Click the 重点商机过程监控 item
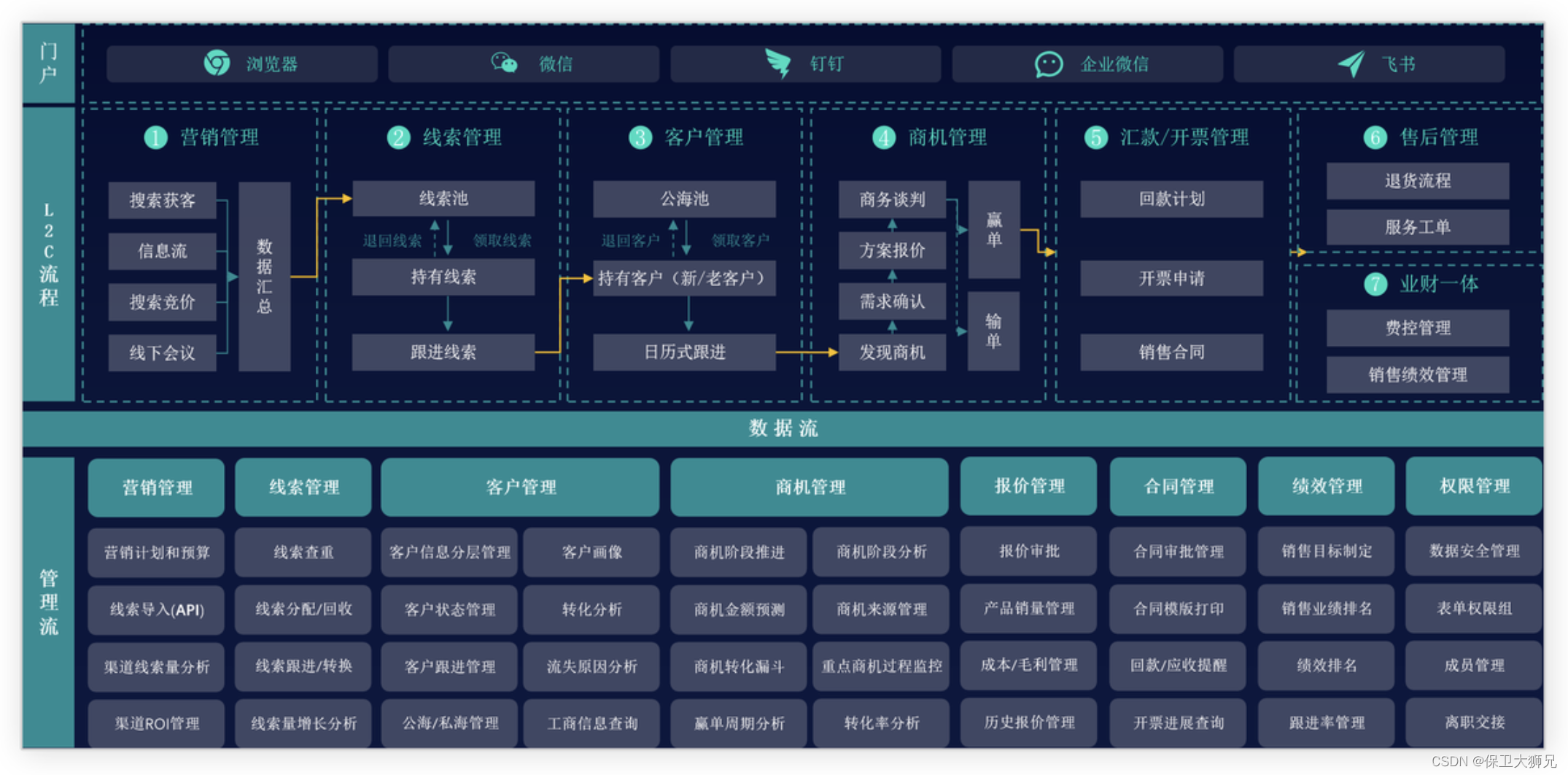This screenshot has height=775, width=1568. click(881, 666)
